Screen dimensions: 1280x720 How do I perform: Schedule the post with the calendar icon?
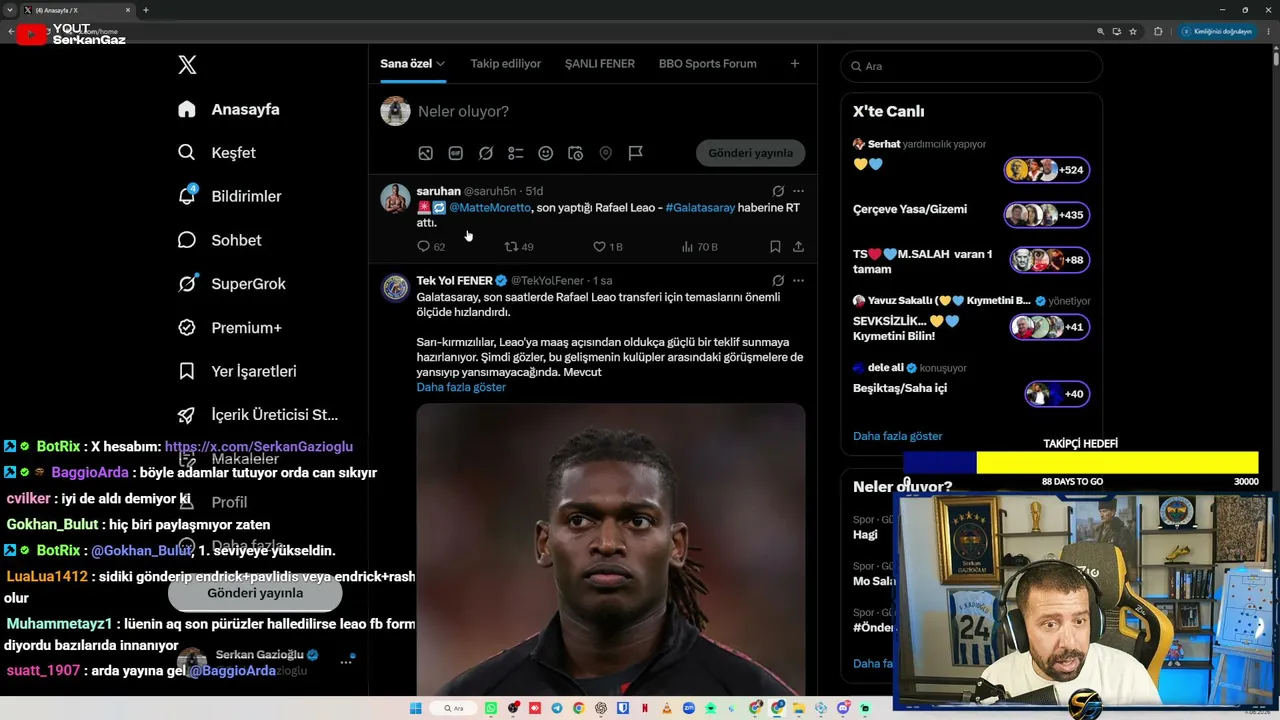coord(576,153)
